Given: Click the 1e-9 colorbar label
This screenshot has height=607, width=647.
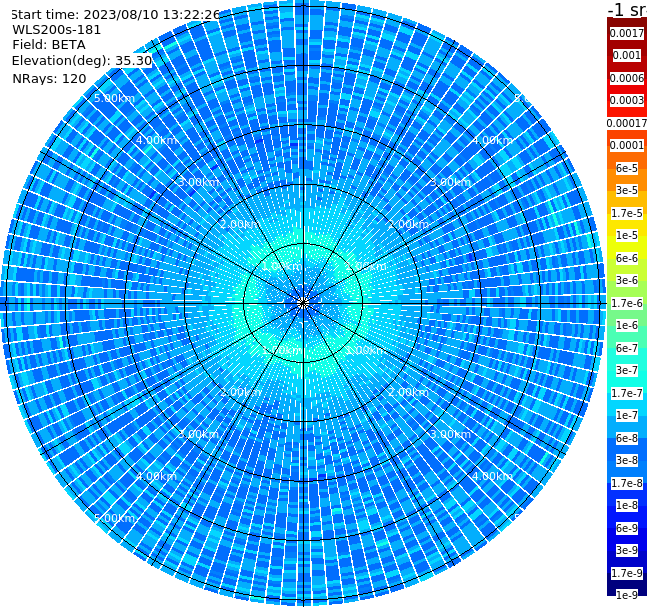Looking at the screenshot, I should (627, 595).
